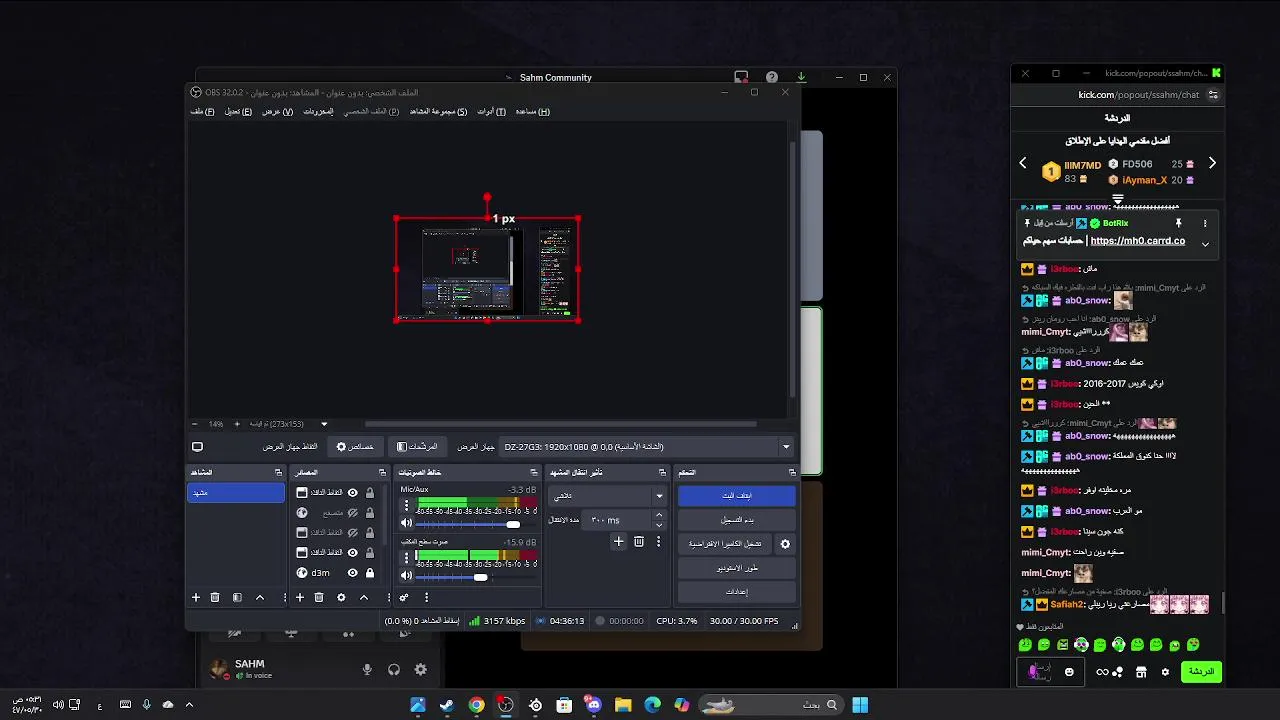
Task: Open source Filters button in properties bar
Action: (x=417, y=447)
